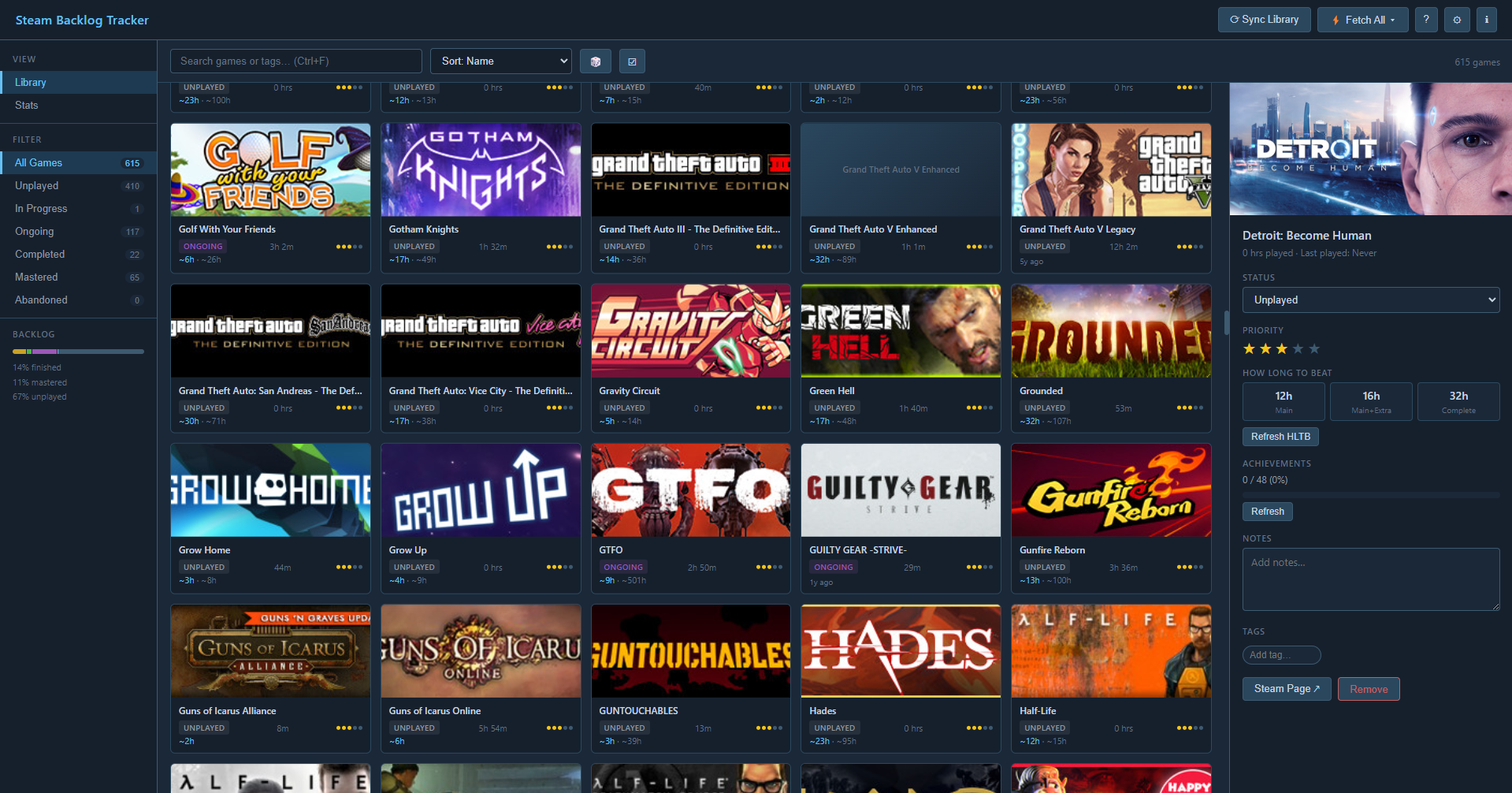Open Steam Page link button
The width and height of the screenshot is (1512, 793).
pos(1287,689)
